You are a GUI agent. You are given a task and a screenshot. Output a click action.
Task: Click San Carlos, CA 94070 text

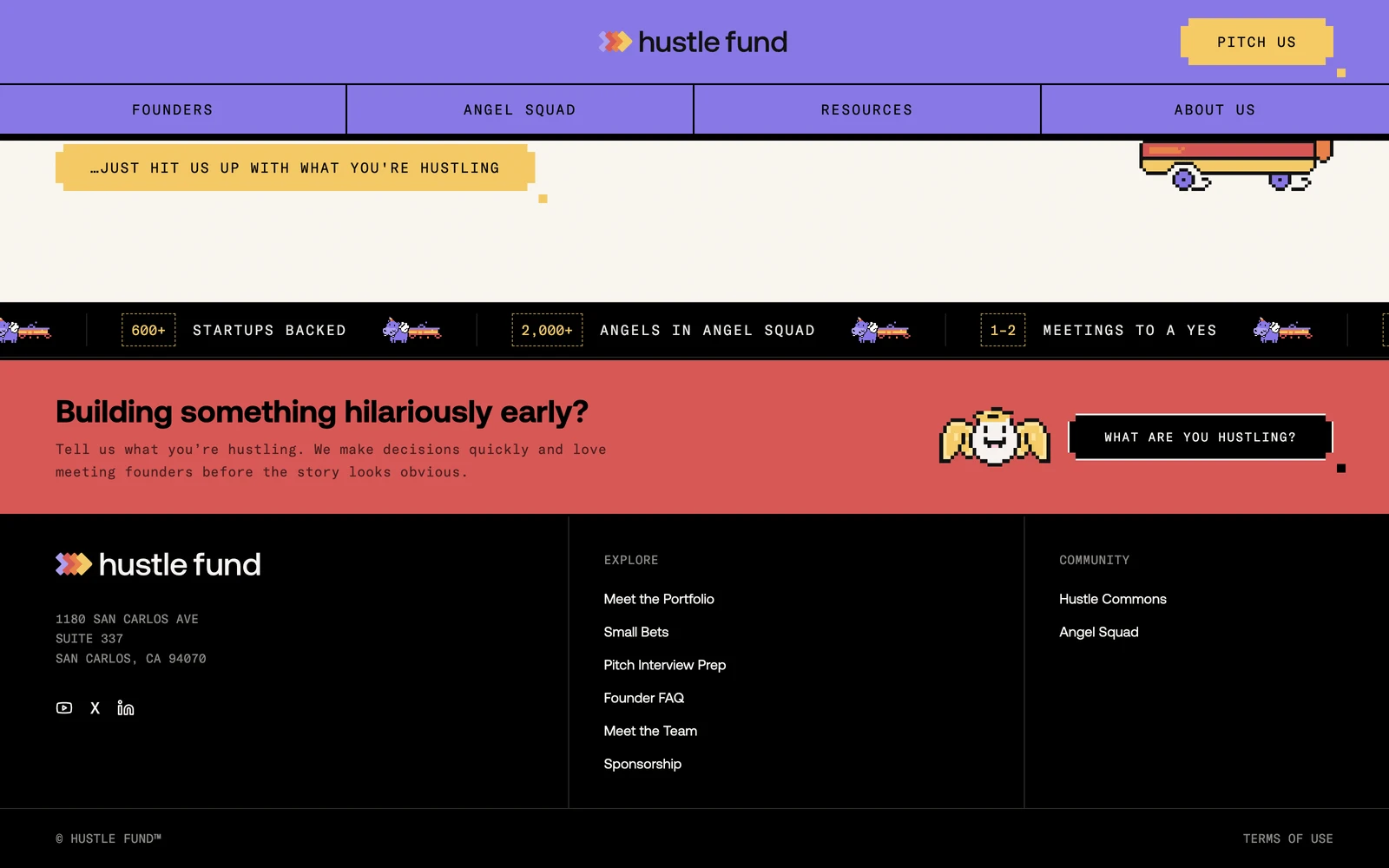pos(131,659)
